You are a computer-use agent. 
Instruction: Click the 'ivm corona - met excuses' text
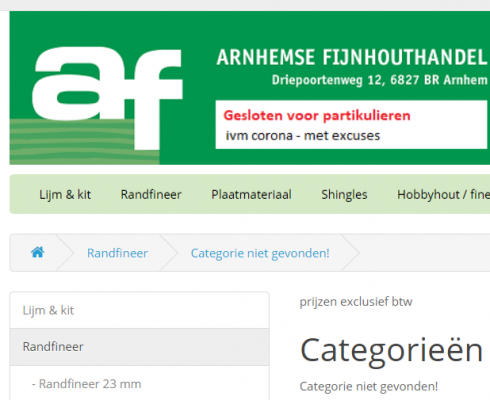pyautogui.click(x=303, y=136)
